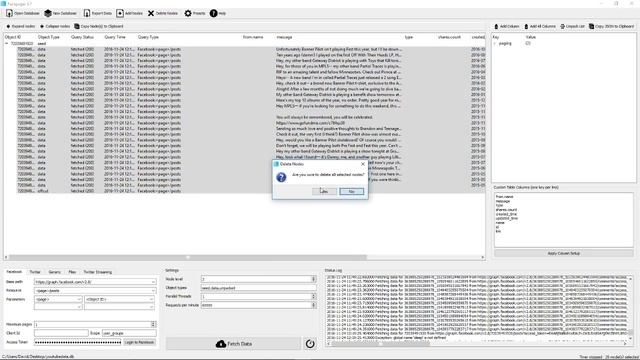The height and width of the screenshot is (360, 640).
Task: Click Expand nodes button
Action: click(x=20, y=26)
